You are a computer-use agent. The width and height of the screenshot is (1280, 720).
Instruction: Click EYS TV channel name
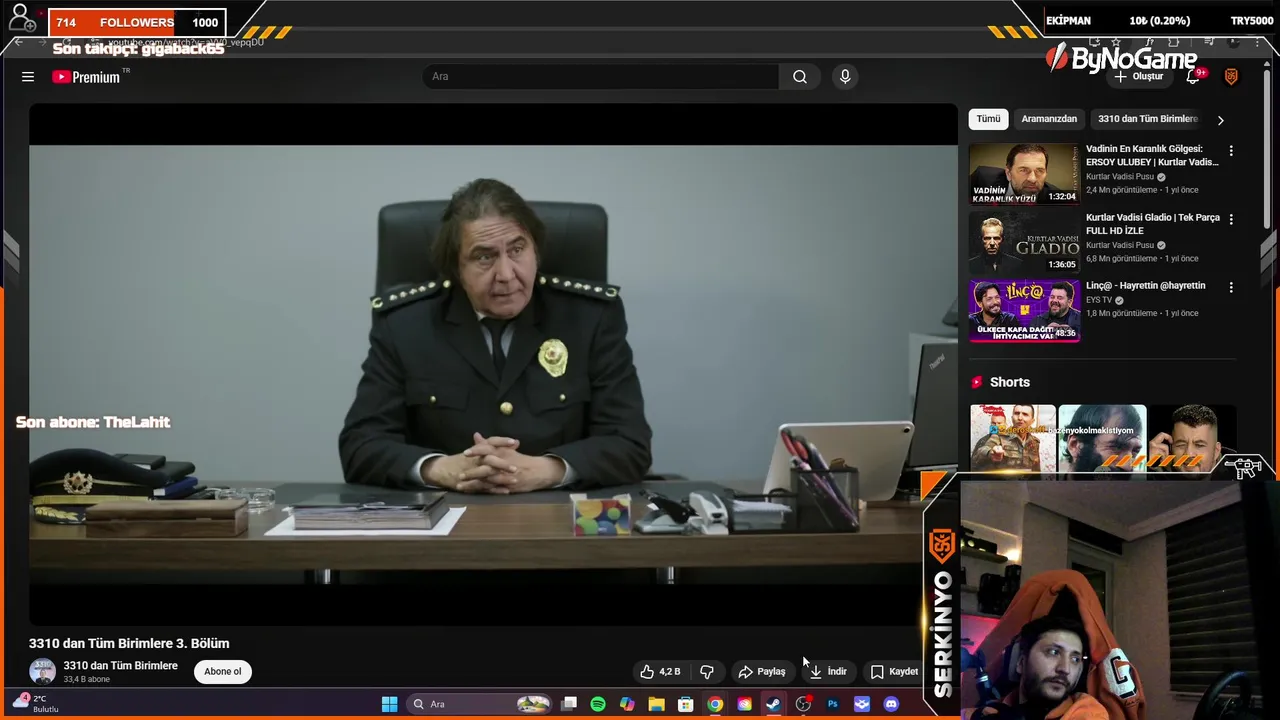1099,300
